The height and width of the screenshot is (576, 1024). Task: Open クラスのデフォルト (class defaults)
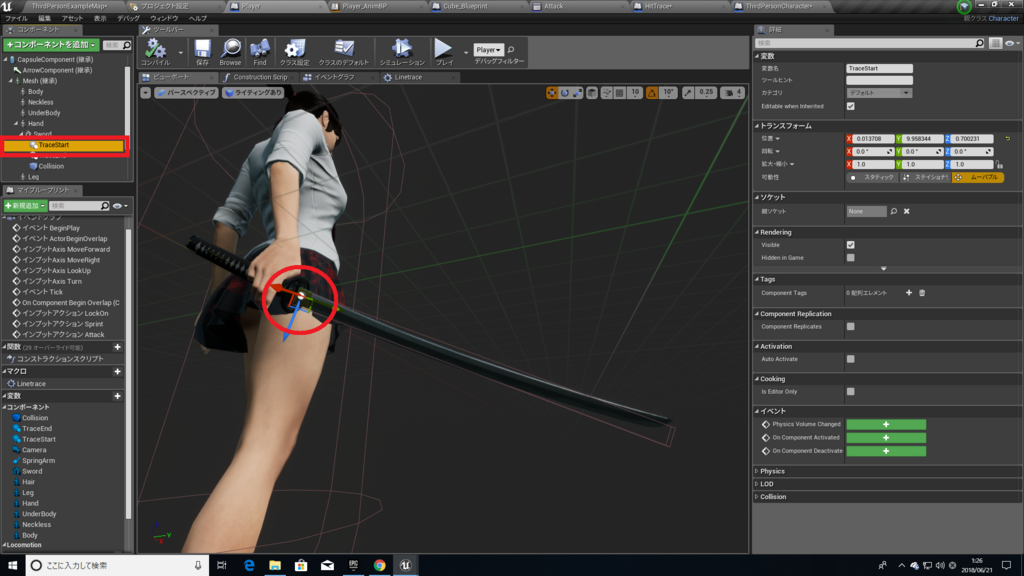(344, 52)
